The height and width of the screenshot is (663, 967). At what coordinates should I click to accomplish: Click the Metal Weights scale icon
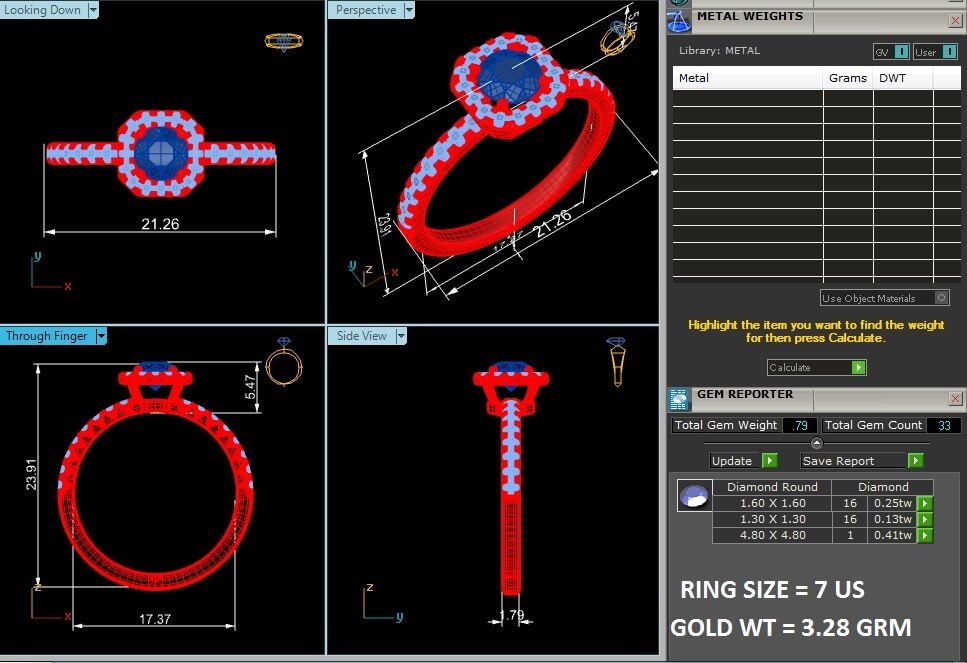(x=679, y=18)
